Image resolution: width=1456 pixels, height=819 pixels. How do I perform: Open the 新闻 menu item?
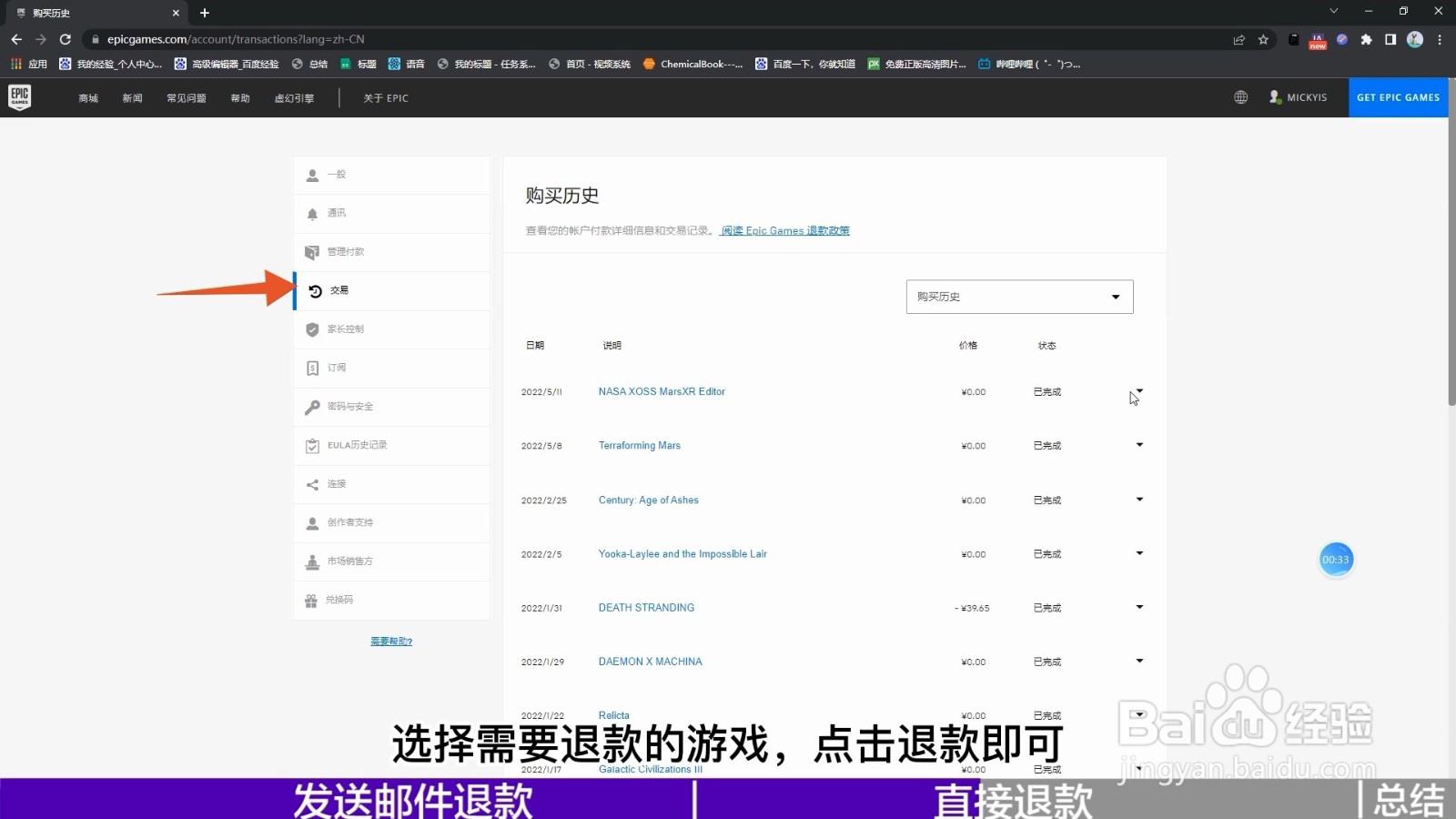click(x=133, y=98)
